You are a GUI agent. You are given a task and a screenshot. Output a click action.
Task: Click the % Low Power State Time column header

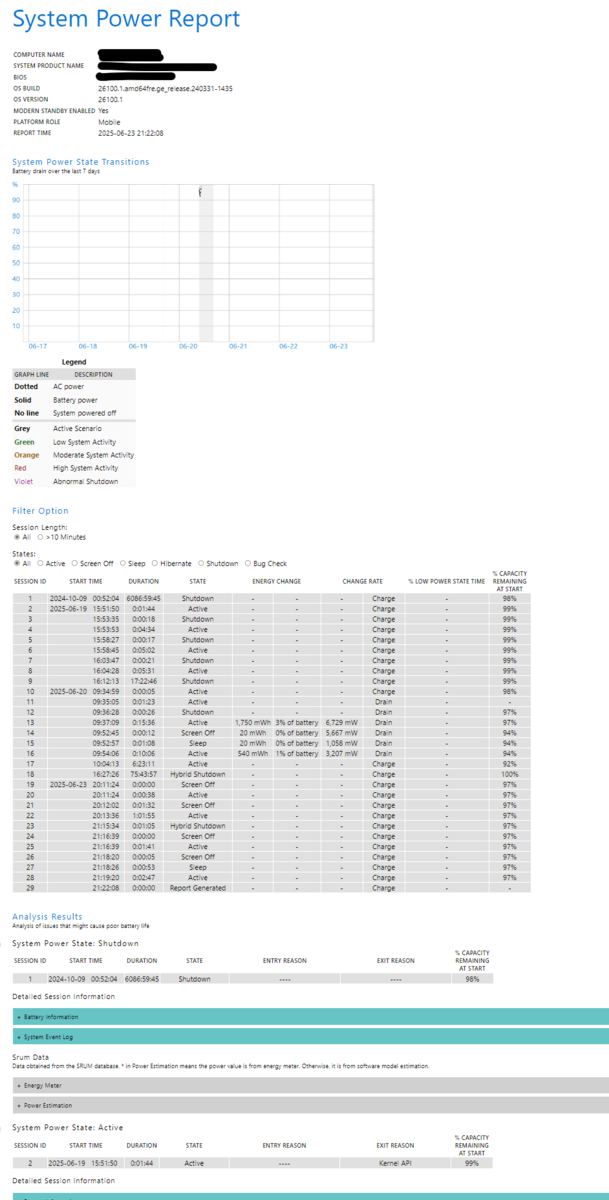(x=446, y=581)
